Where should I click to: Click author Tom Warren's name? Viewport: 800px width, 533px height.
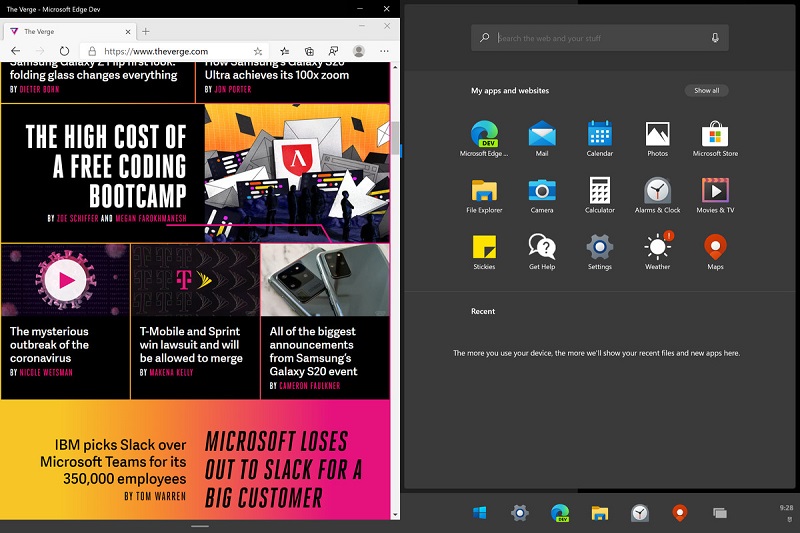coord(161,496)
